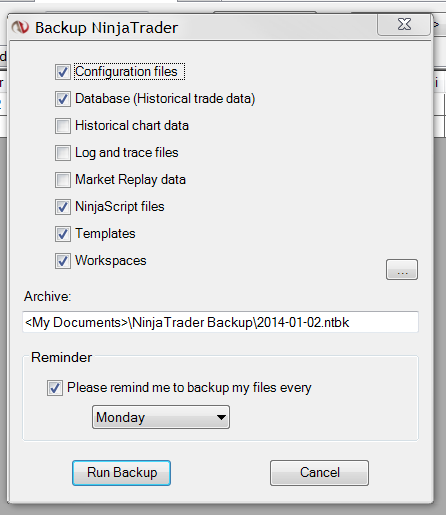446x515 pixels.
Task: Click the Workspaces label text
Action: 111,261
